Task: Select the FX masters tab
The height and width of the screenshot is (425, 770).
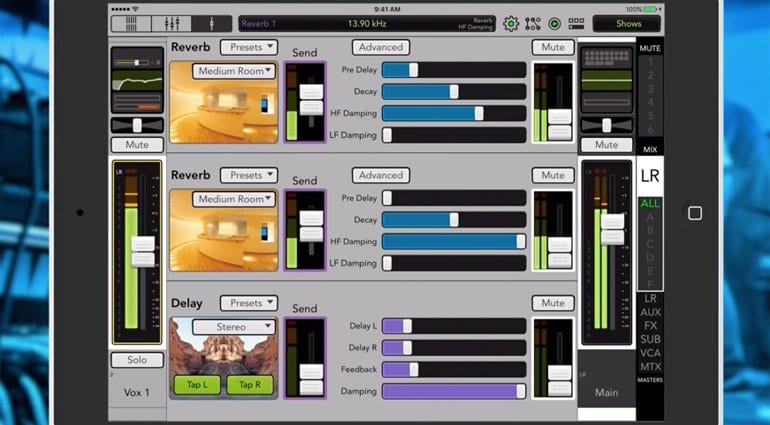Action: (x=650, y=326)
